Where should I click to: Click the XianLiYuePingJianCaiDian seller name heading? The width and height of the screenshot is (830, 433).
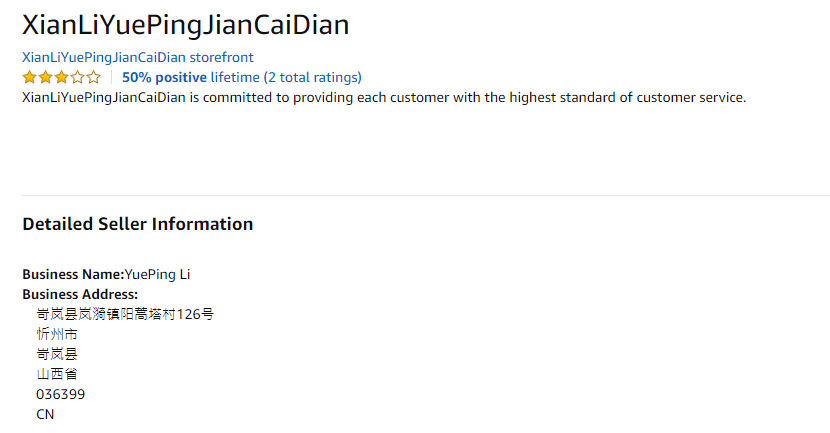coord(186,24)
